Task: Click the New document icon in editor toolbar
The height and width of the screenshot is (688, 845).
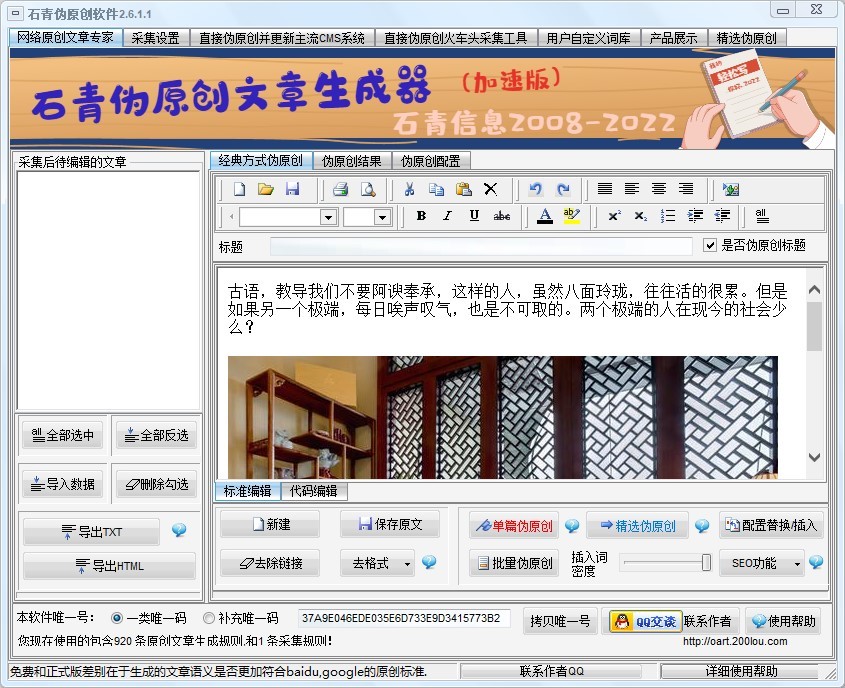Action: pyautogui.click(x=239, y=189)
